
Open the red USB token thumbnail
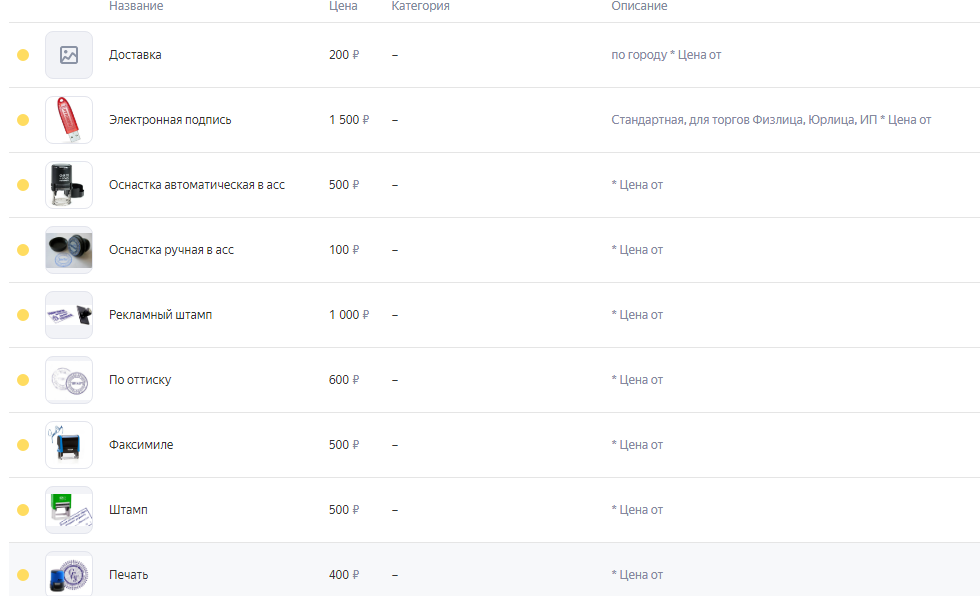[x=69, y=120]
